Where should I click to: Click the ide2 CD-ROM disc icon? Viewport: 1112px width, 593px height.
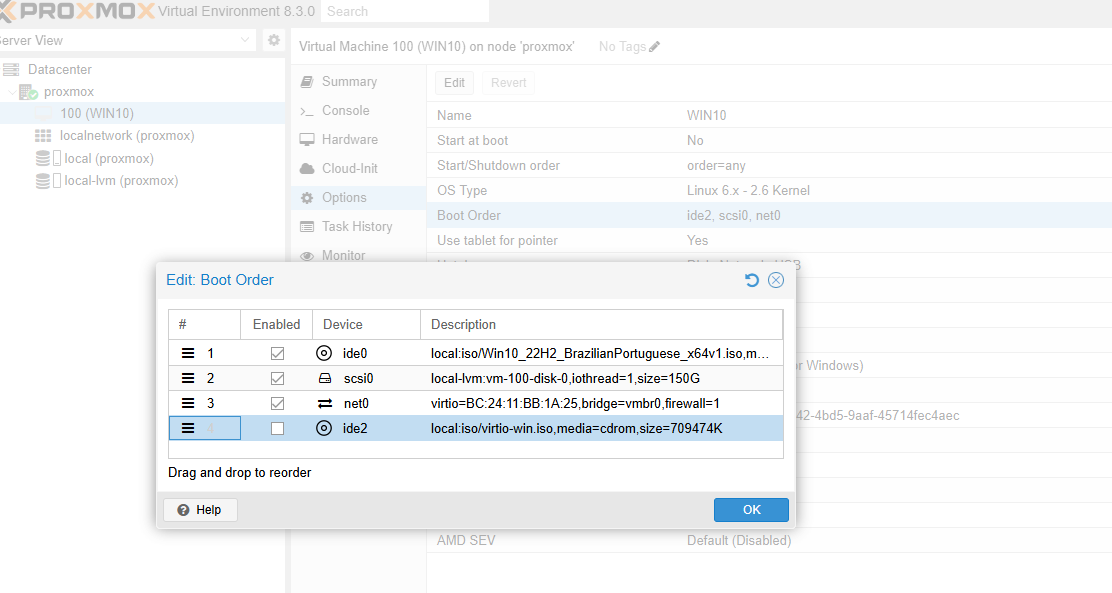324,428
